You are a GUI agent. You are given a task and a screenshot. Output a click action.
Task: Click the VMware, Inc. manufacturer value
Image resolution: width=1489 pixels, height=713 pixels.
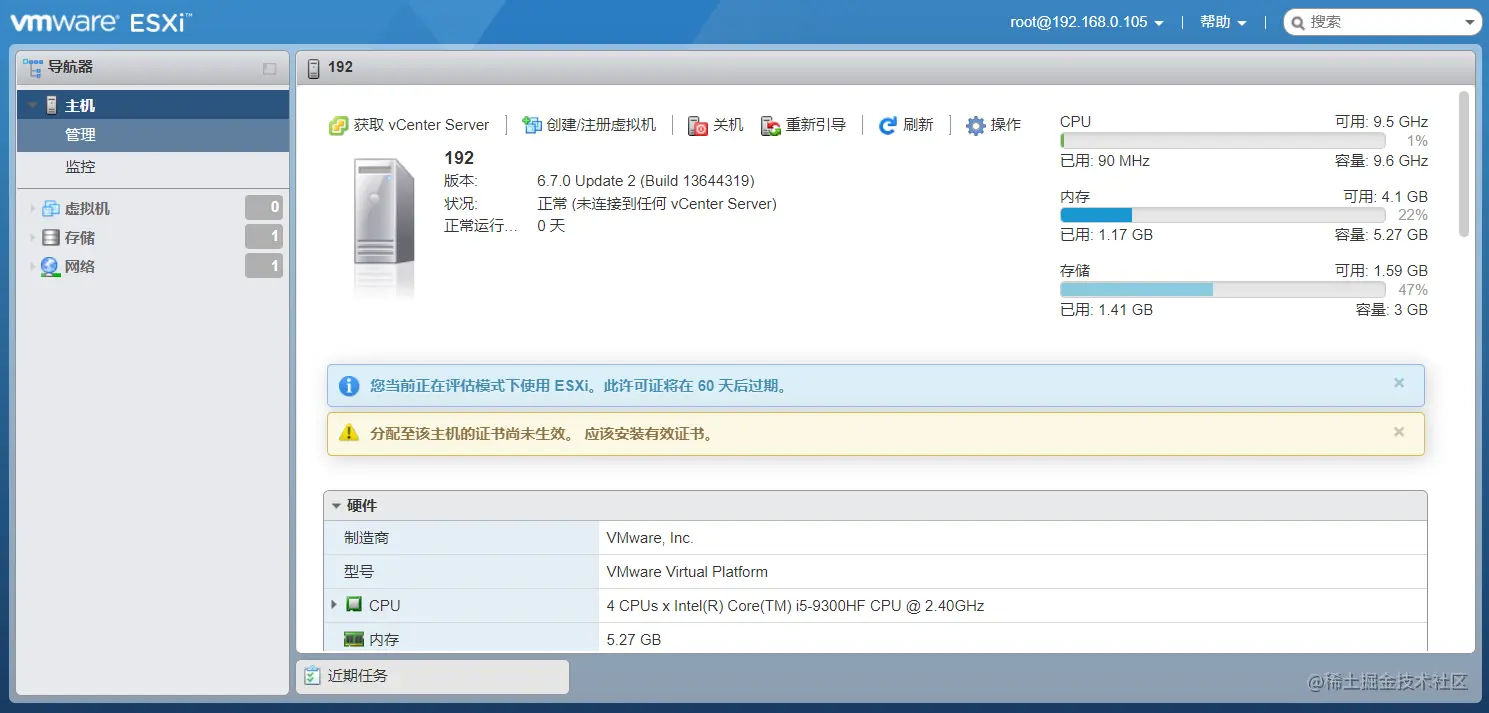coord(650,538)
